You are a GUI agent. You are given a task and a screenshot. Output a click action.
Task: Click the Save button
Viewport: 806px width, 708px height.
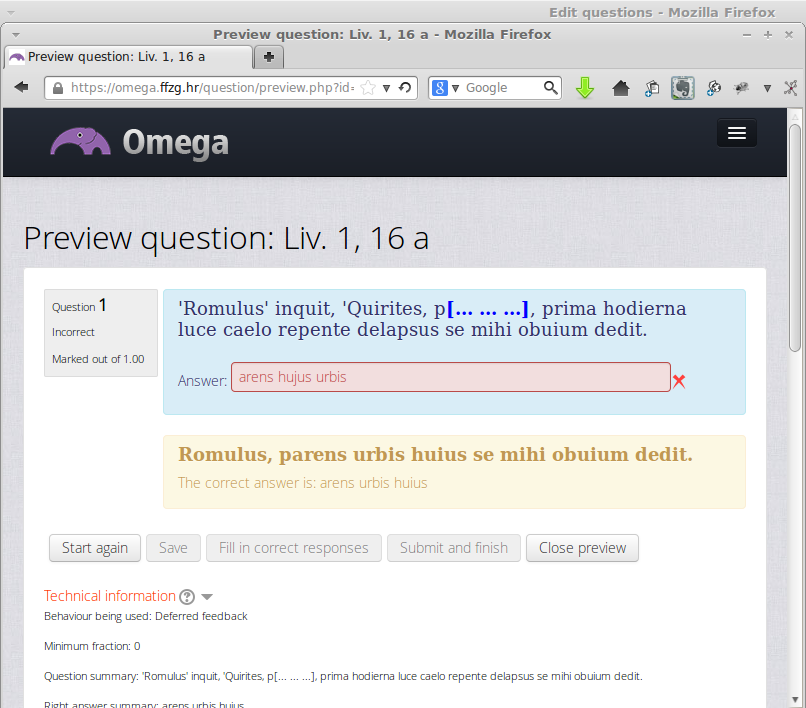click(173, 548)
